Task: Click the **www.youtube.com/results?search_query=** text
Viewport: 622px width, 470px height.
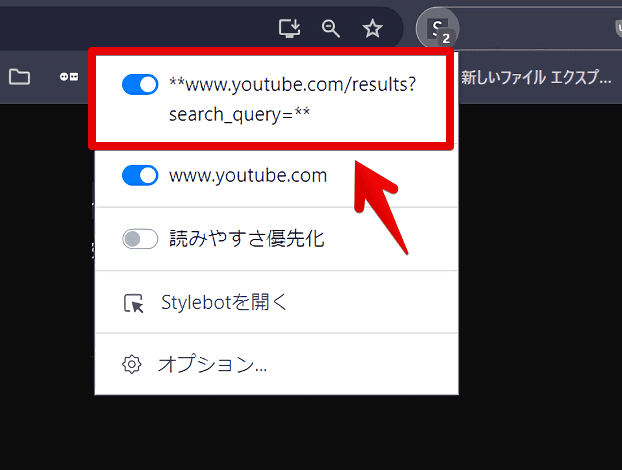Action: [x=292, y=99]
